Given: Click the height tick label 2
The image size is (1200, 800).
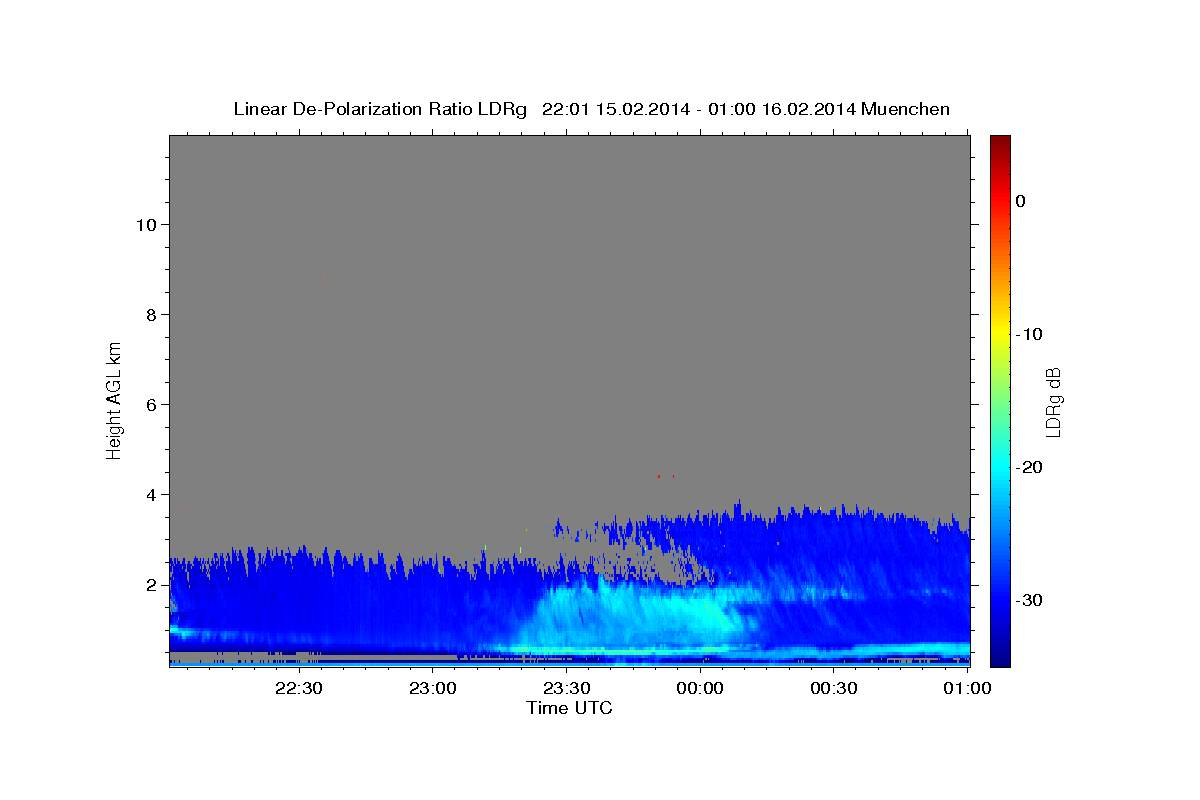Looking at the screenshot, I should click(152, 585).
